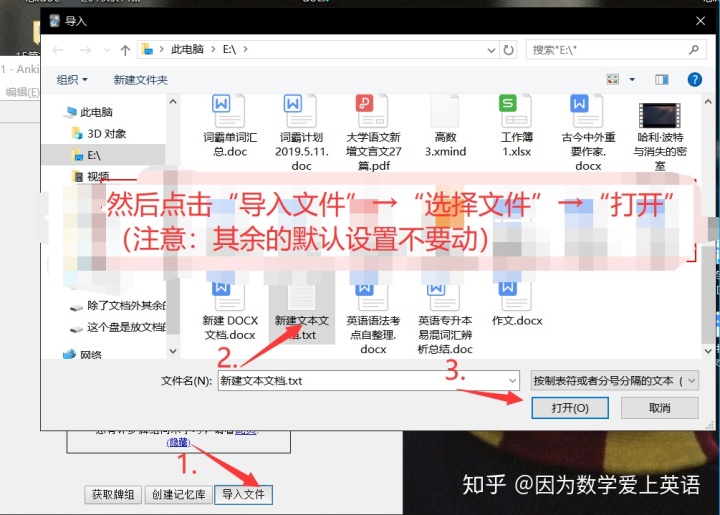Open 此电脑 in the navigation tree

click(96, 112)
